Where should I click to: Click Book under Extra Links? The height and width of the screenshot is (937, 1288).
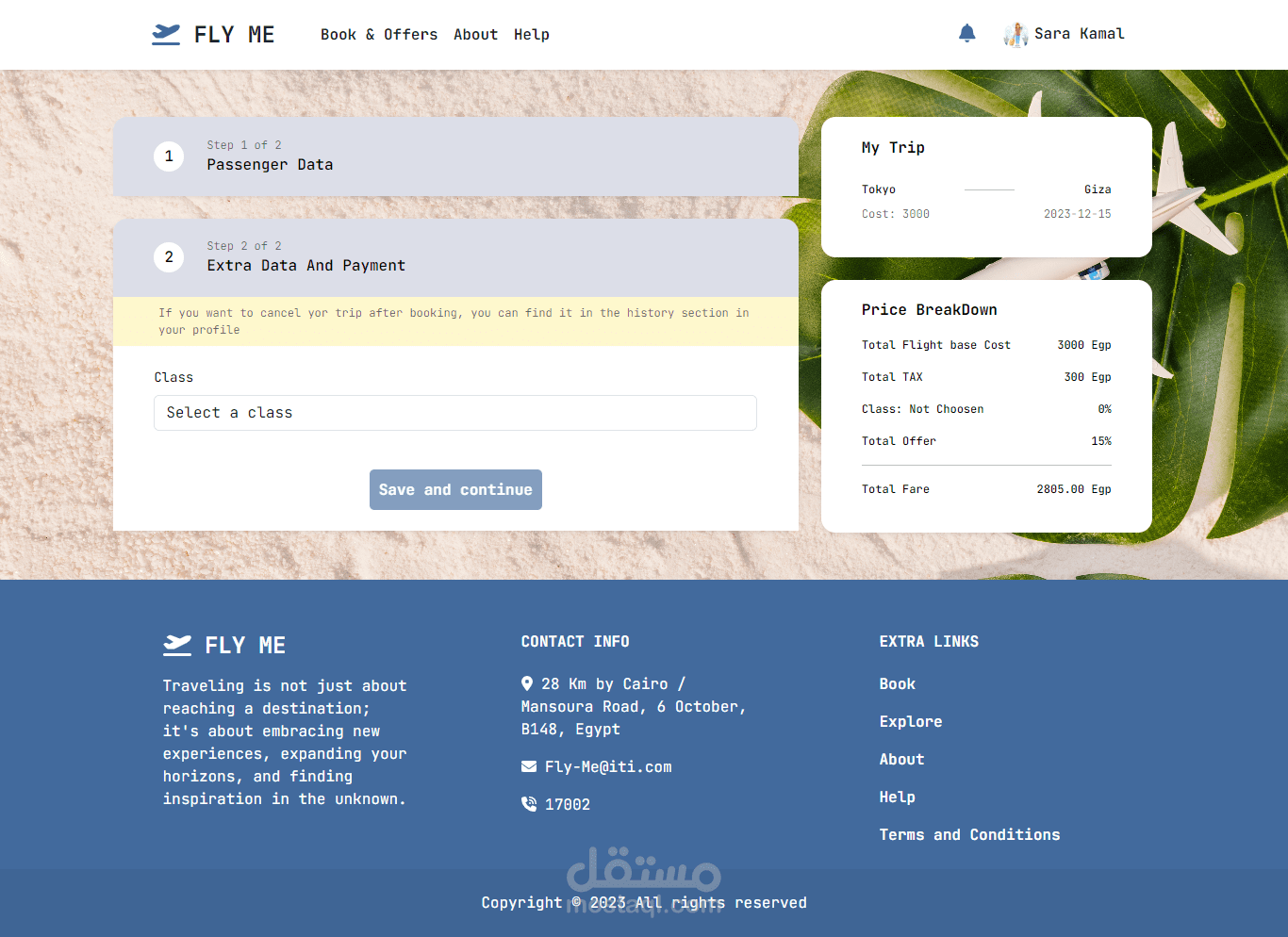pyautogui.click(x=897, y=682)
